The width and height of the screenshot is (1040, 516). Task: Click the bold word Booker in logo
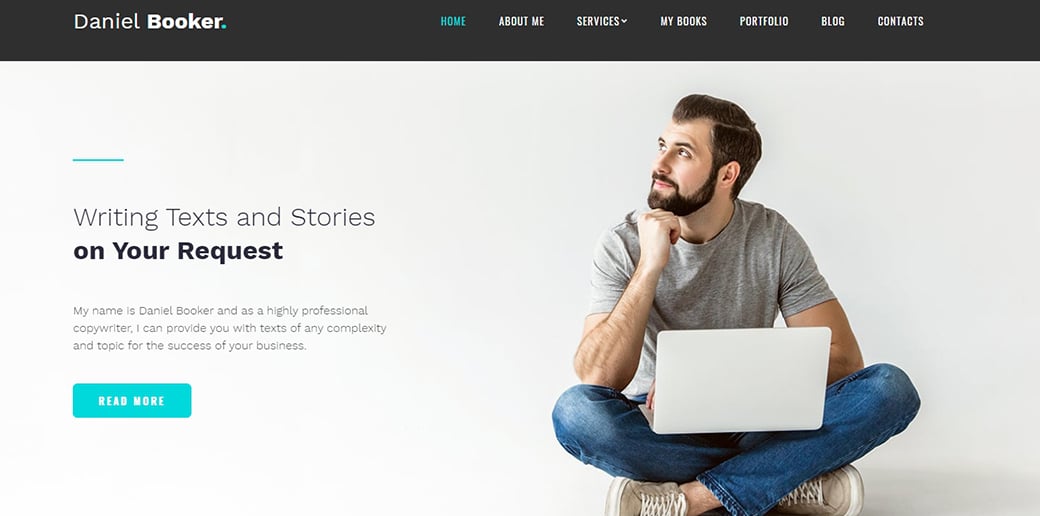tap(184, 21)
